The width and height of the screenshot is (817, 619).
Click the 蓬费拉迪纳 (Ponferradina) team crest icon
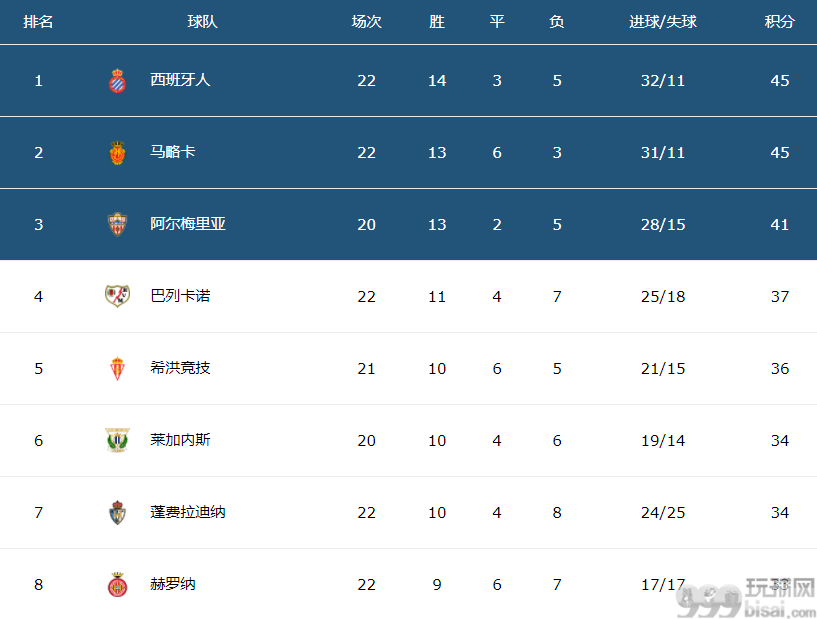(117, 512)
